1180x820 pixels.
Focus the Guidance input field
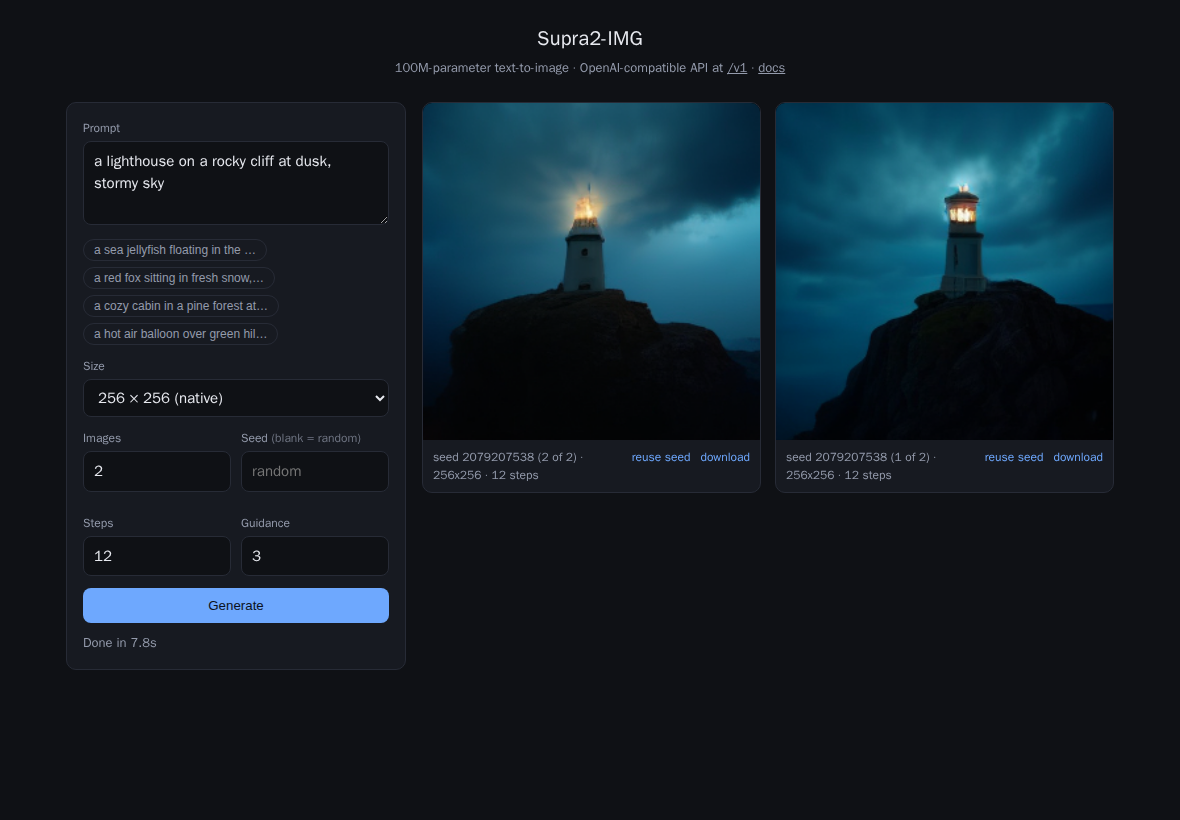point(315,556)
